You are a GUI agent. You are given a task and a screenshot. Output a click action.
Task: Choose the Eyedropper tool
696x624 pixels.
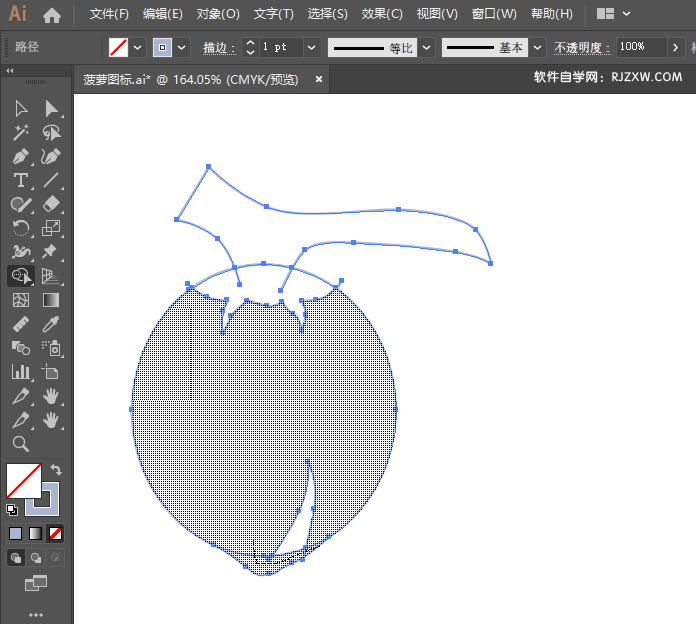[x=52, y=324]
